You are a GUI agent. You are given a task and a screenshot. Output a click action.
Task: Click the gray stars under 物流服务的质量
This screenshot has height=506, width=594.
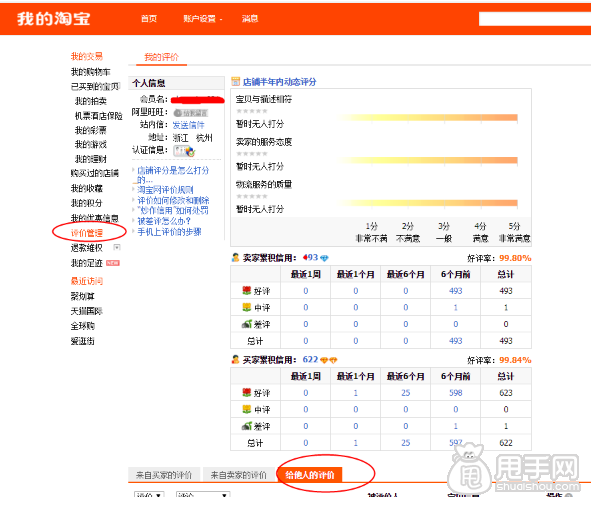[252, 196]
